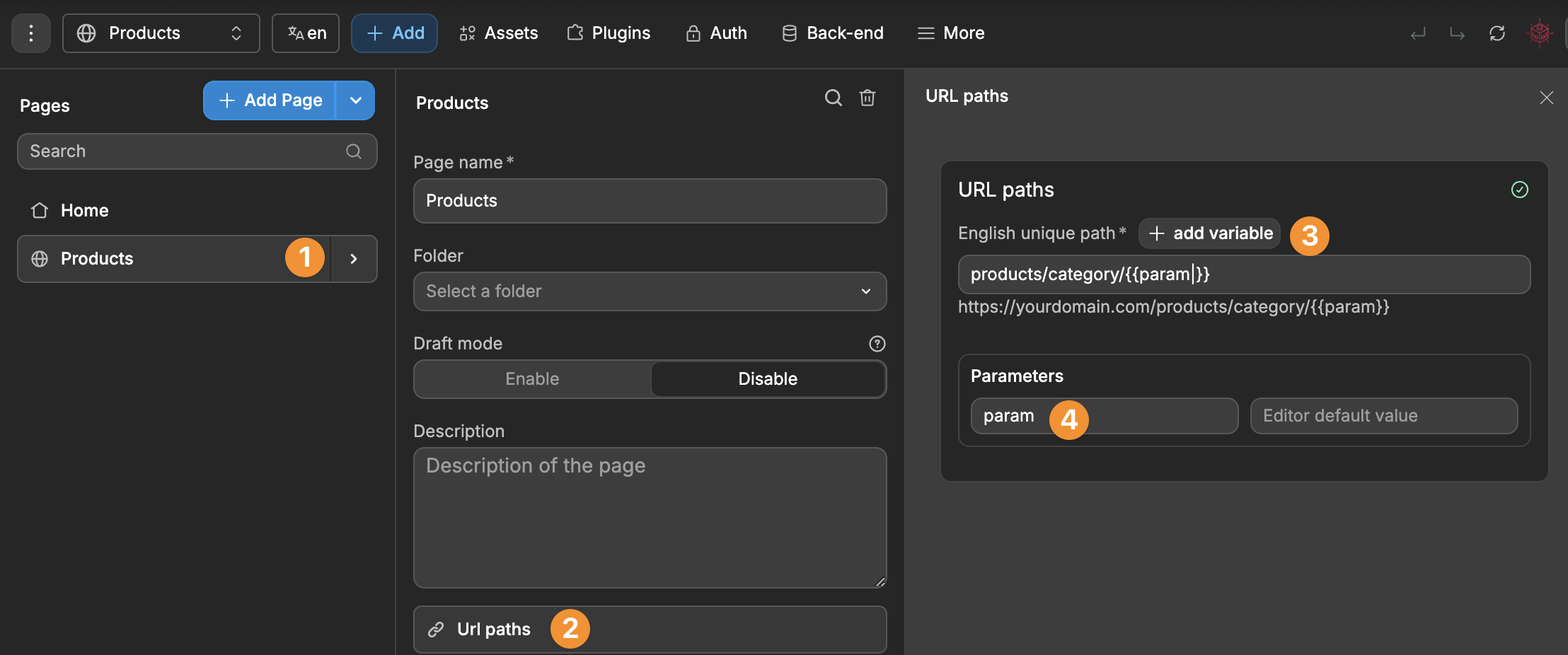Screen dimensions: 1568x655
Task: Click the green checkmark on URL paths panel
Action: (1519, 190)
